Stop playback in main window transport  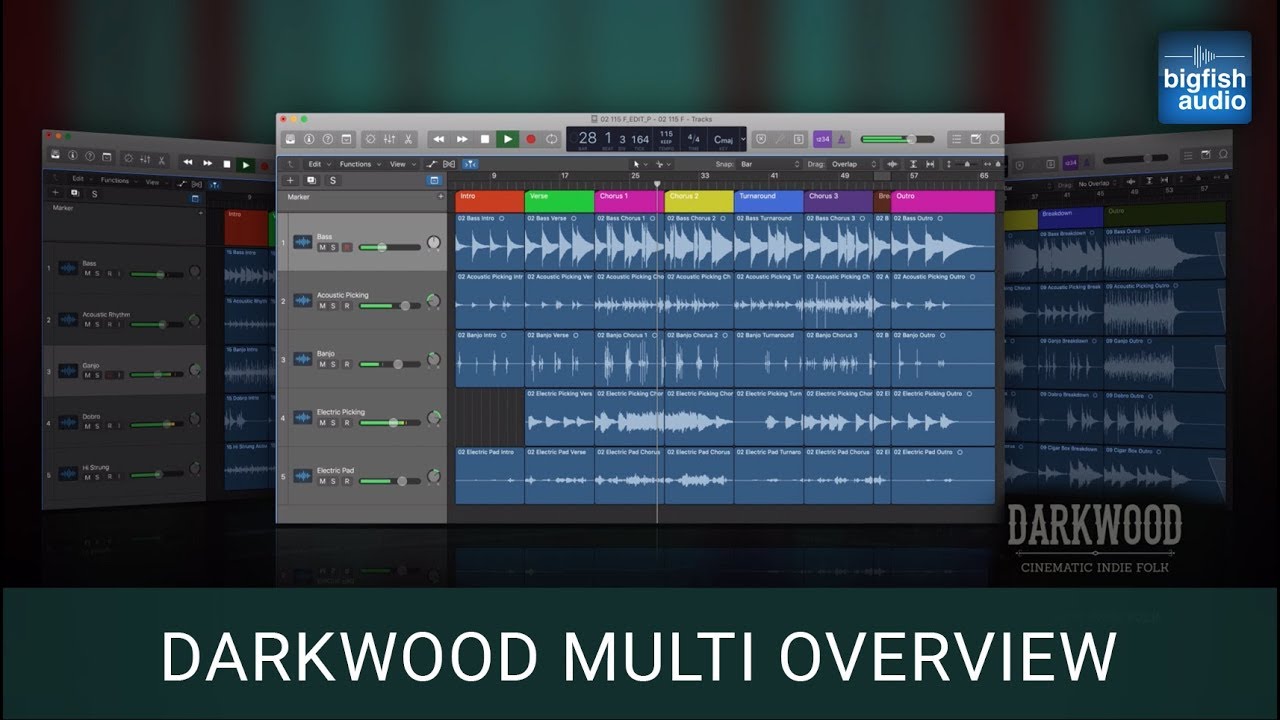(x=485, y=139)
